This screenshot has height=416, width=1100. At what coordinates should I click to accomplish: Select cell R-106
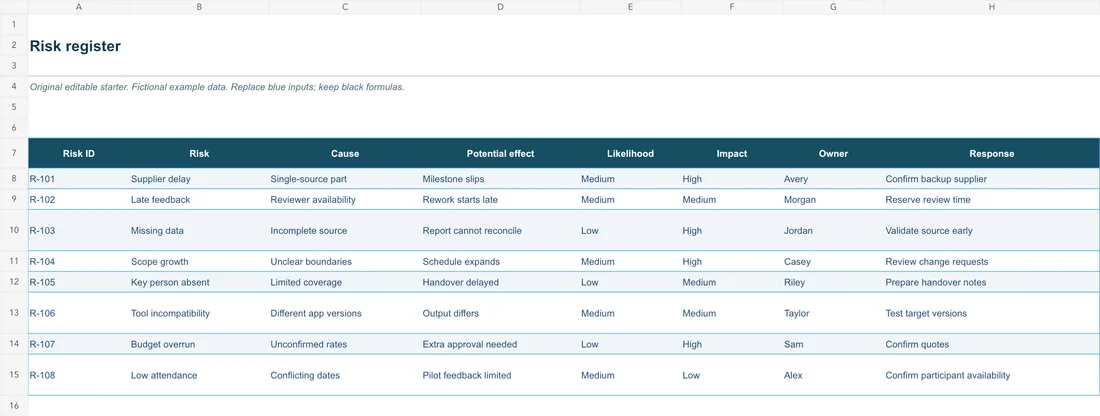(x=79, y=313)
